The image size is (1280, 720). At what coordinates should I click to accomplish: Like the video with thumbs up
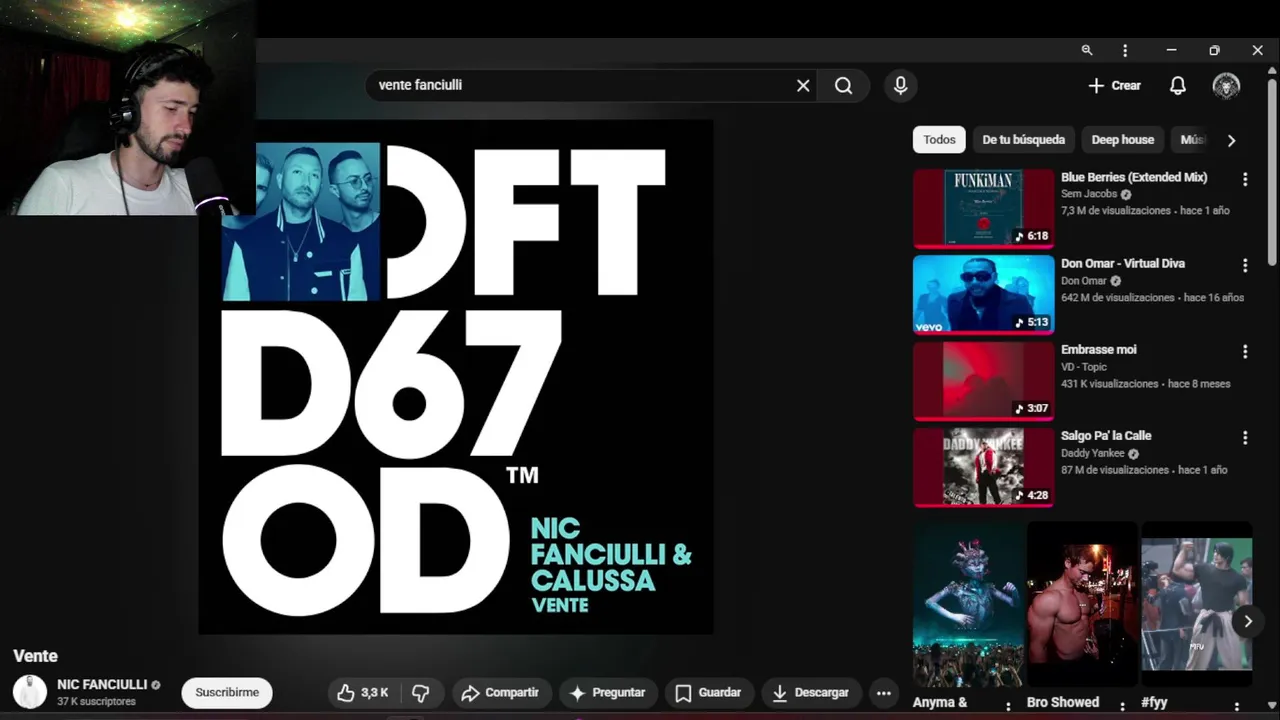[362, 692]
